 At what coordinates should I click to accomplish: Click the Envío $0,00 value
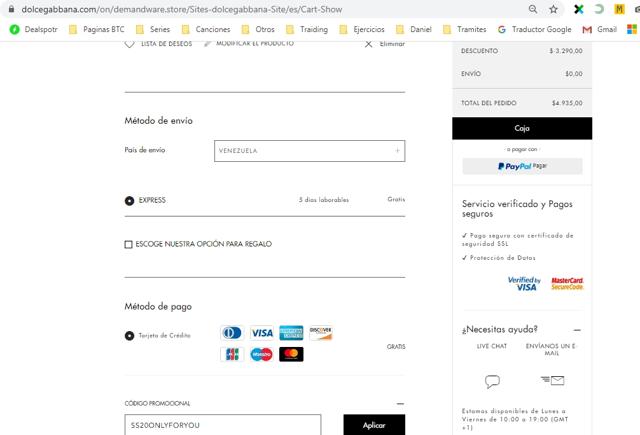click(x=574, y=74)
